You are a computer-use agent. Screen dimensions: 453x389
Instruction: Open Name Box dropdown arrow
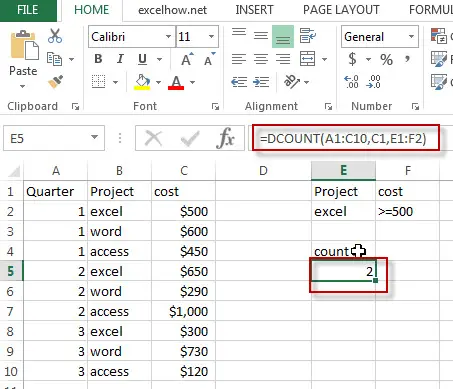tap(95, 137)
